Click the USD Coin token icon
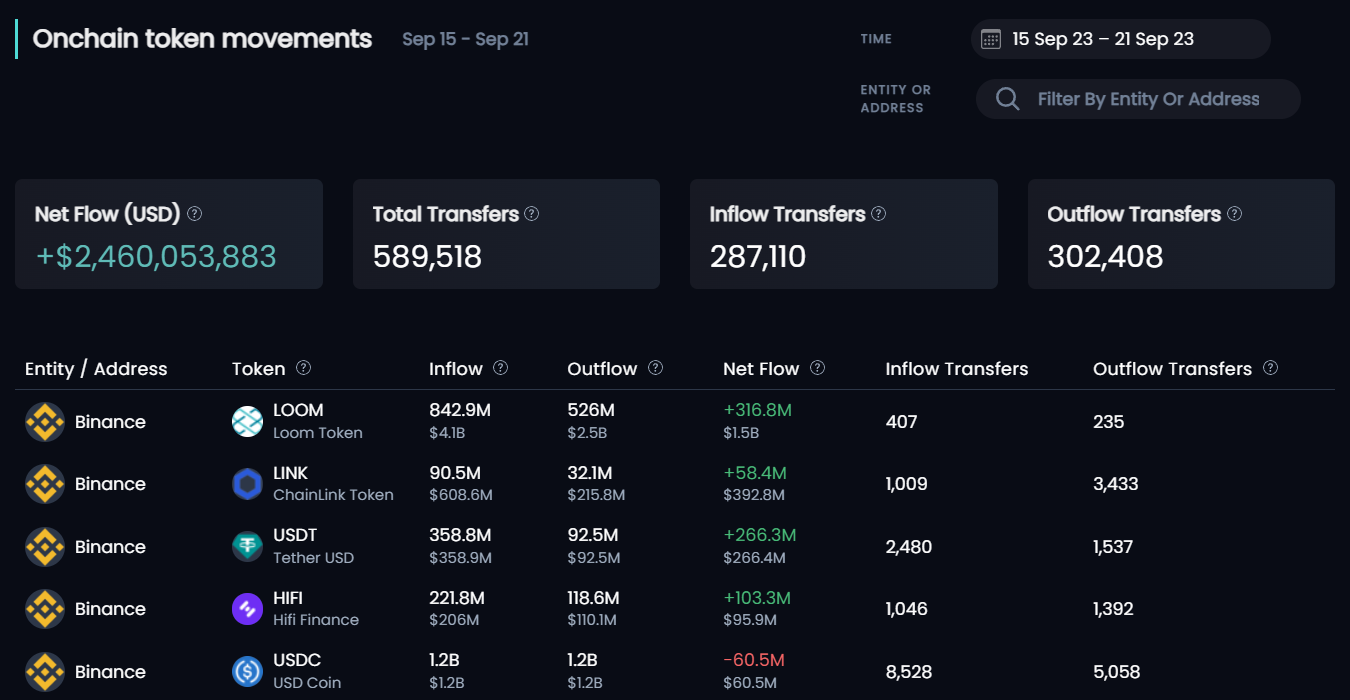1350x700 pixels. click(247, 672)
